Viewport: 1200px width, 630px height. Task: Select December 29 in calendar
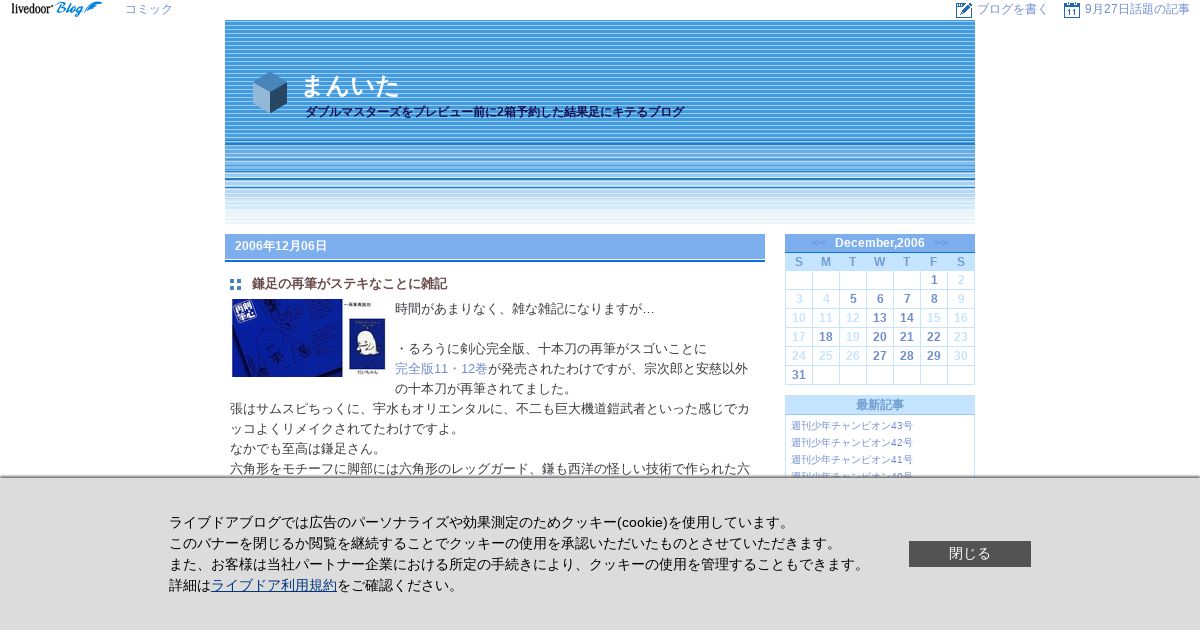934,356
